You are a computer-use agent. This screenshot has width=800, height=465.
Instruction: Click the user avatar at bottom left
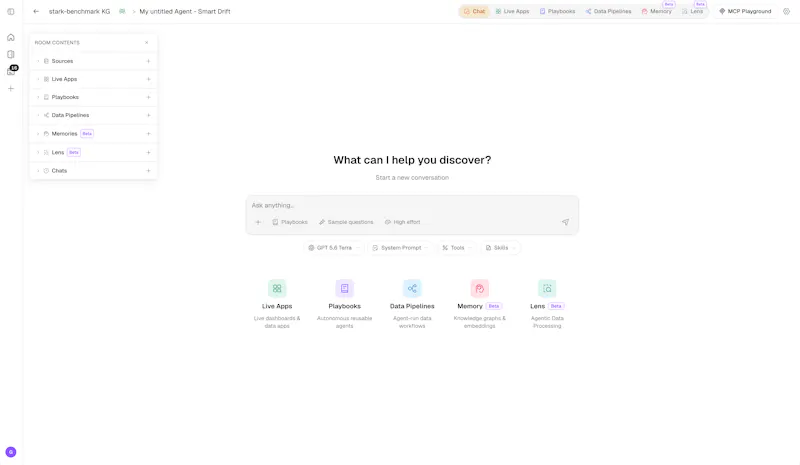point(11,452)
